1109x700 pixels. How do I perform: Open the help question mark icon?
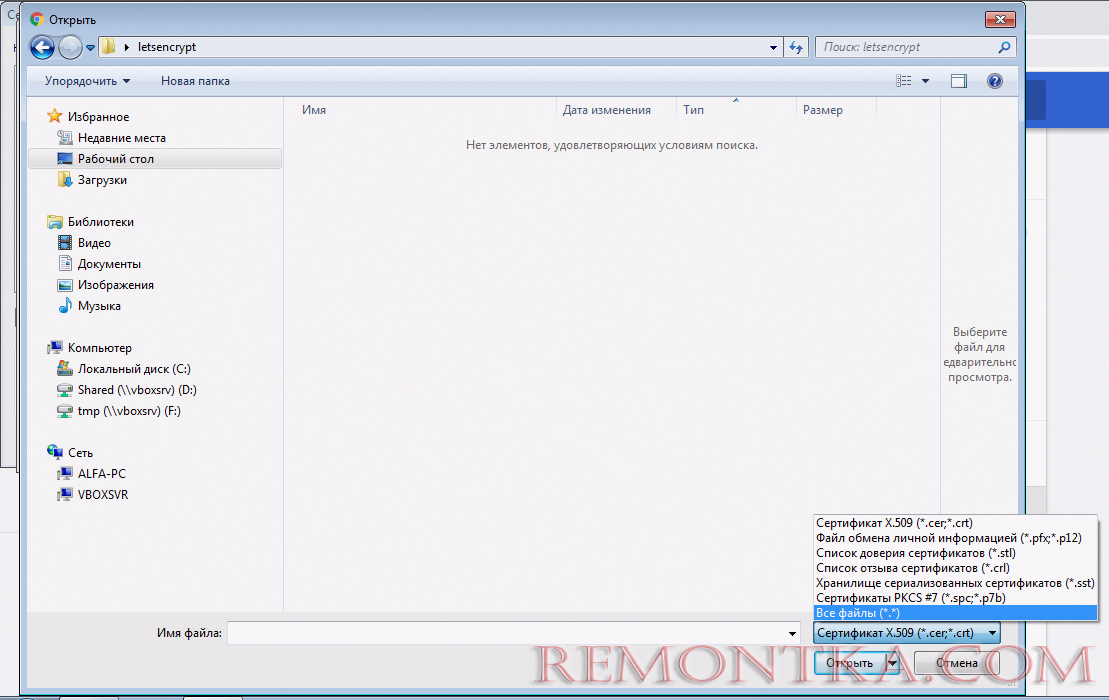pyautogui.click(x=994, y=81)
